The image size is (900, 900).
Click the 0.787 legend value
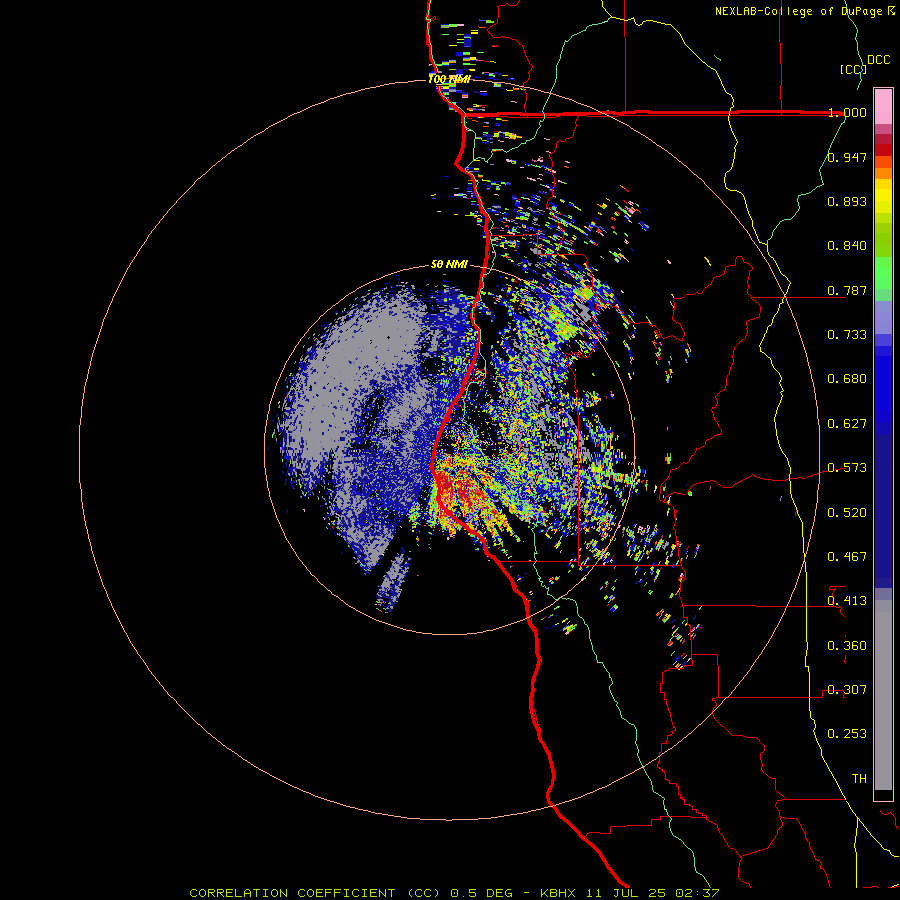coord(847,290)
